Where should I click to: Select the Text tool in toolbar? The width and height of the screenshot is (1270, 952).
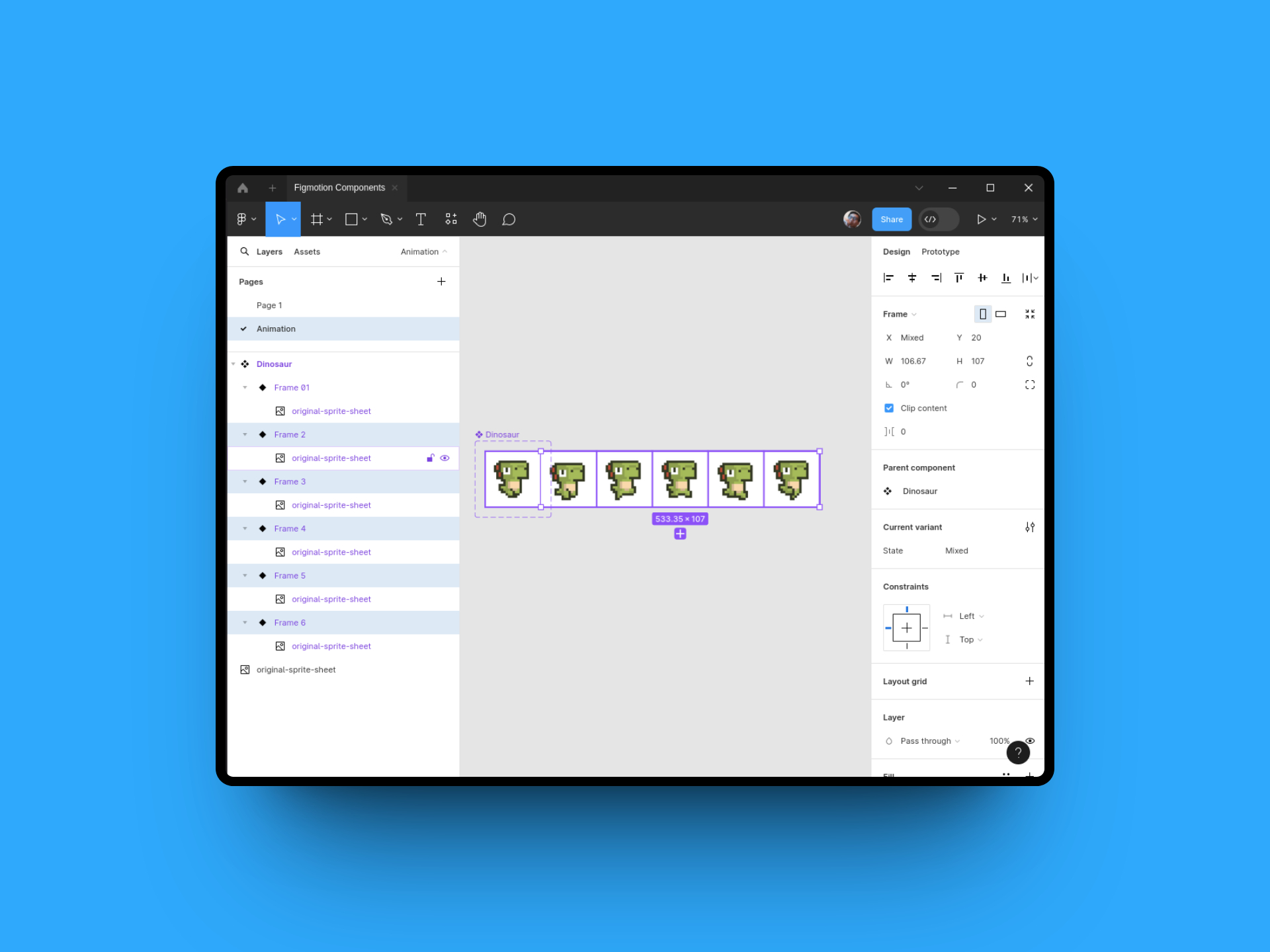pos(421,219)
